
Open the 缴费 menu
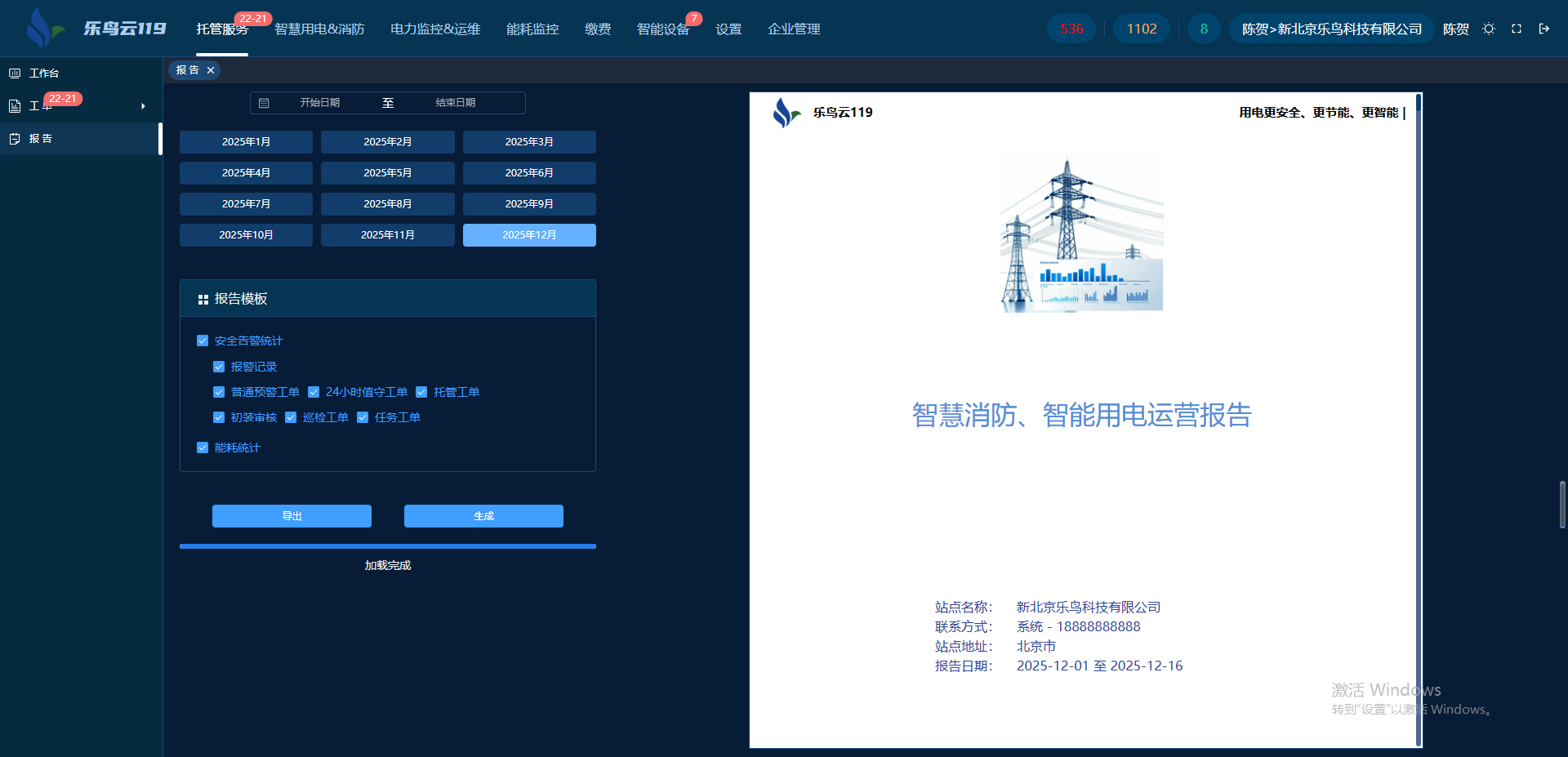click(x=598, y=29)
